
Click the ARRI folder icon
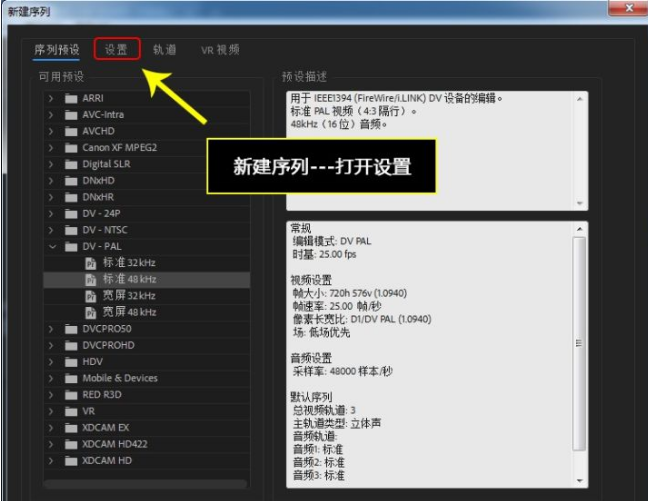pyautogui.click(x=71, y=99)
